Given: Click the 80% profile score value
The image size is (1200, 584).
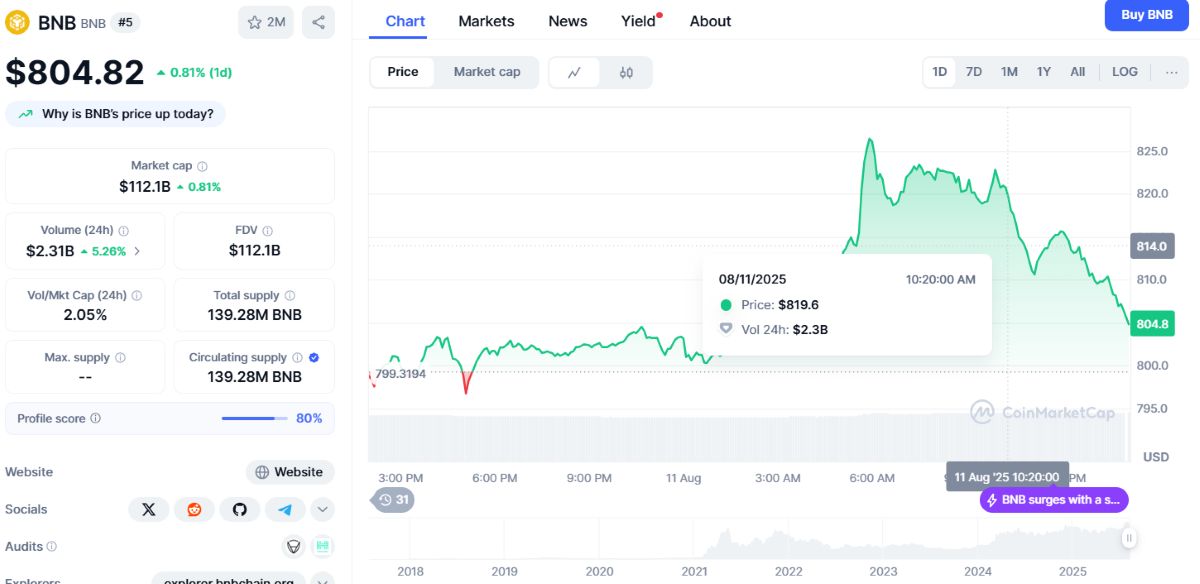Looking at the screenshot, I should pyautogui.click(x=309, y=419).
